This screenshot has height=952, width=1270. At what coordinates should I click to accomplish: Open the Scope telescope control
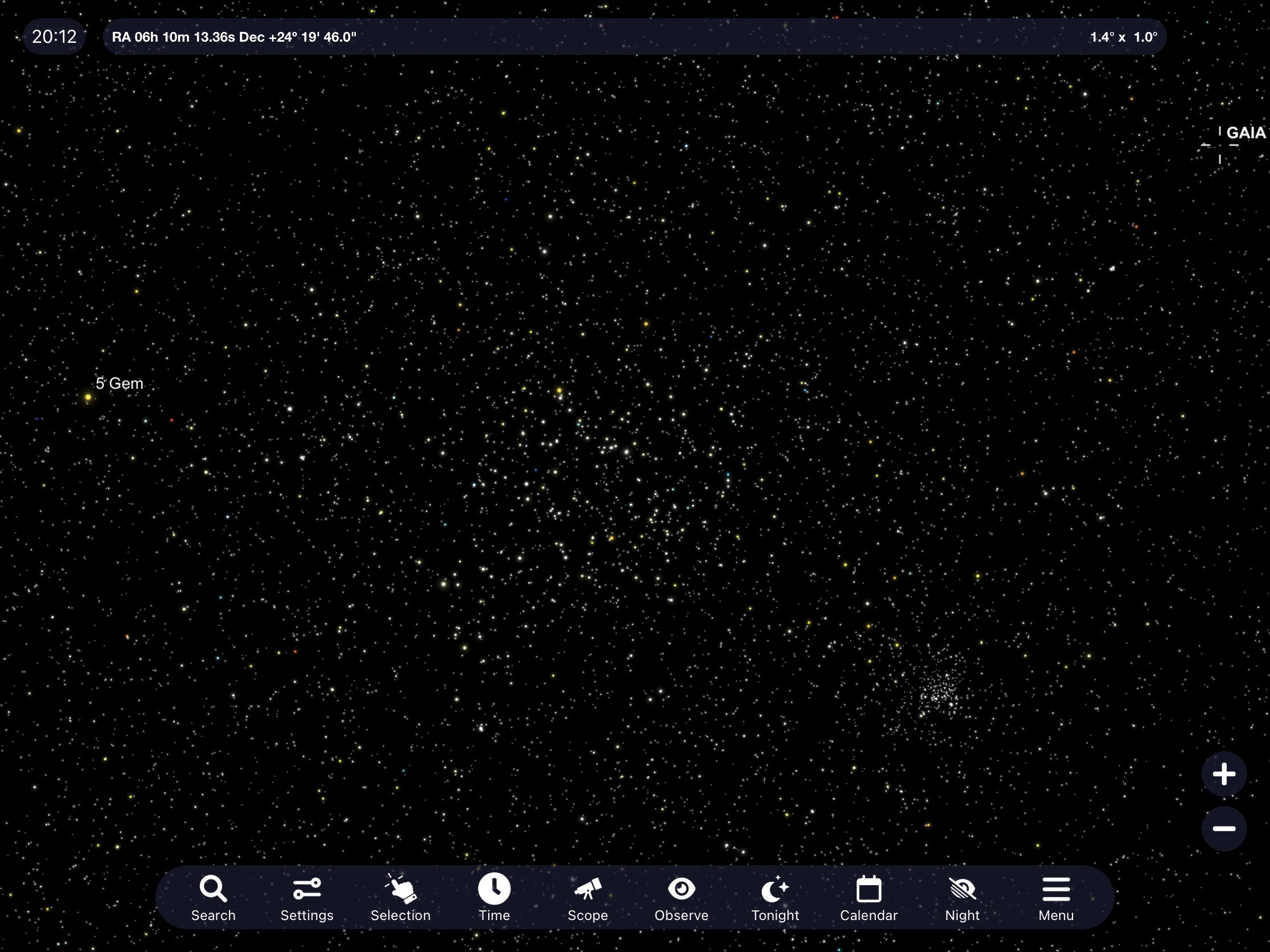(x=588, y=898)
